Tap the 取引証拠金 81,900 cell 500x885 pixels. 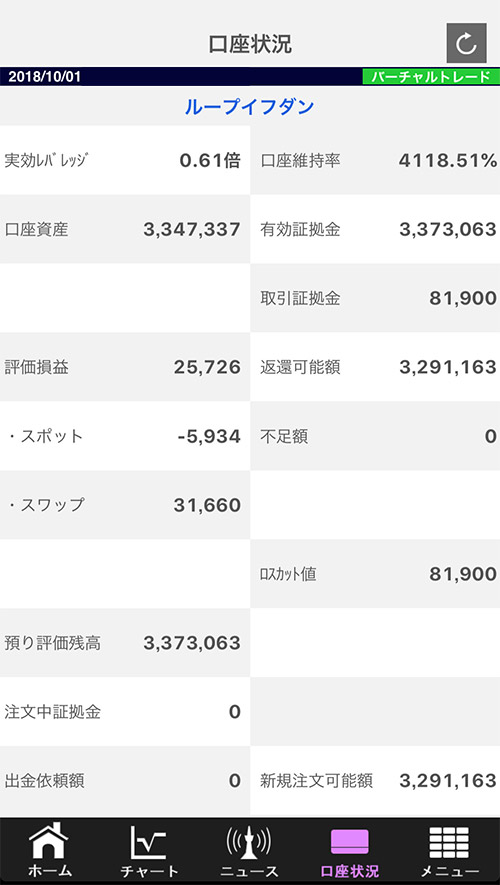375,298
